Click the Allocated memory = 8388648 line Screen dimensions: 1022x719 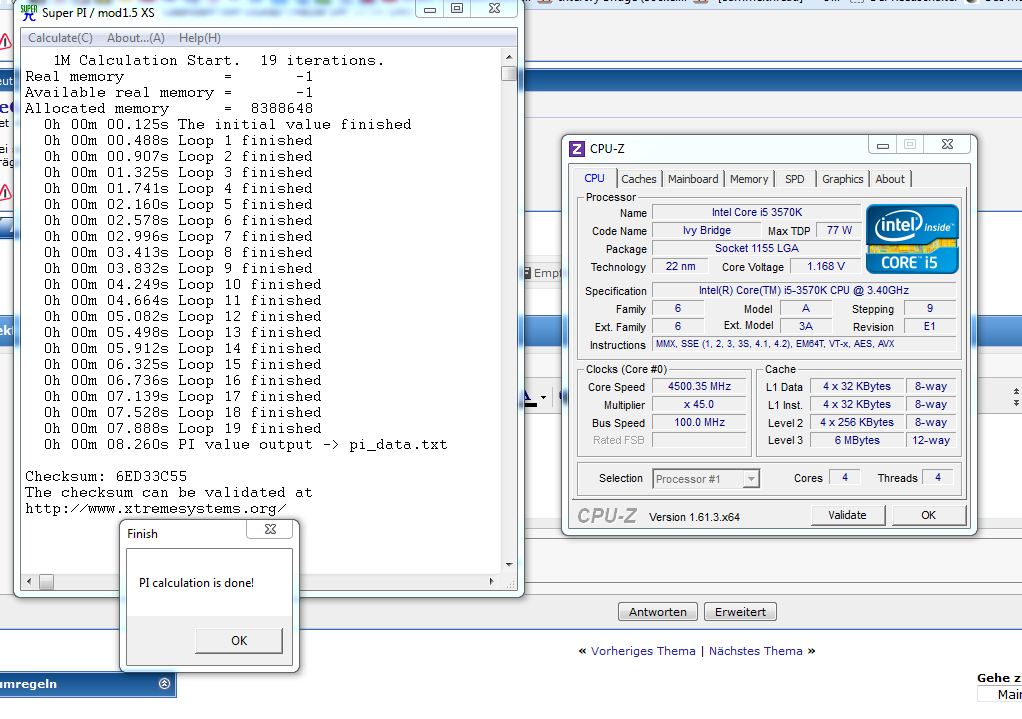(169, 108)
